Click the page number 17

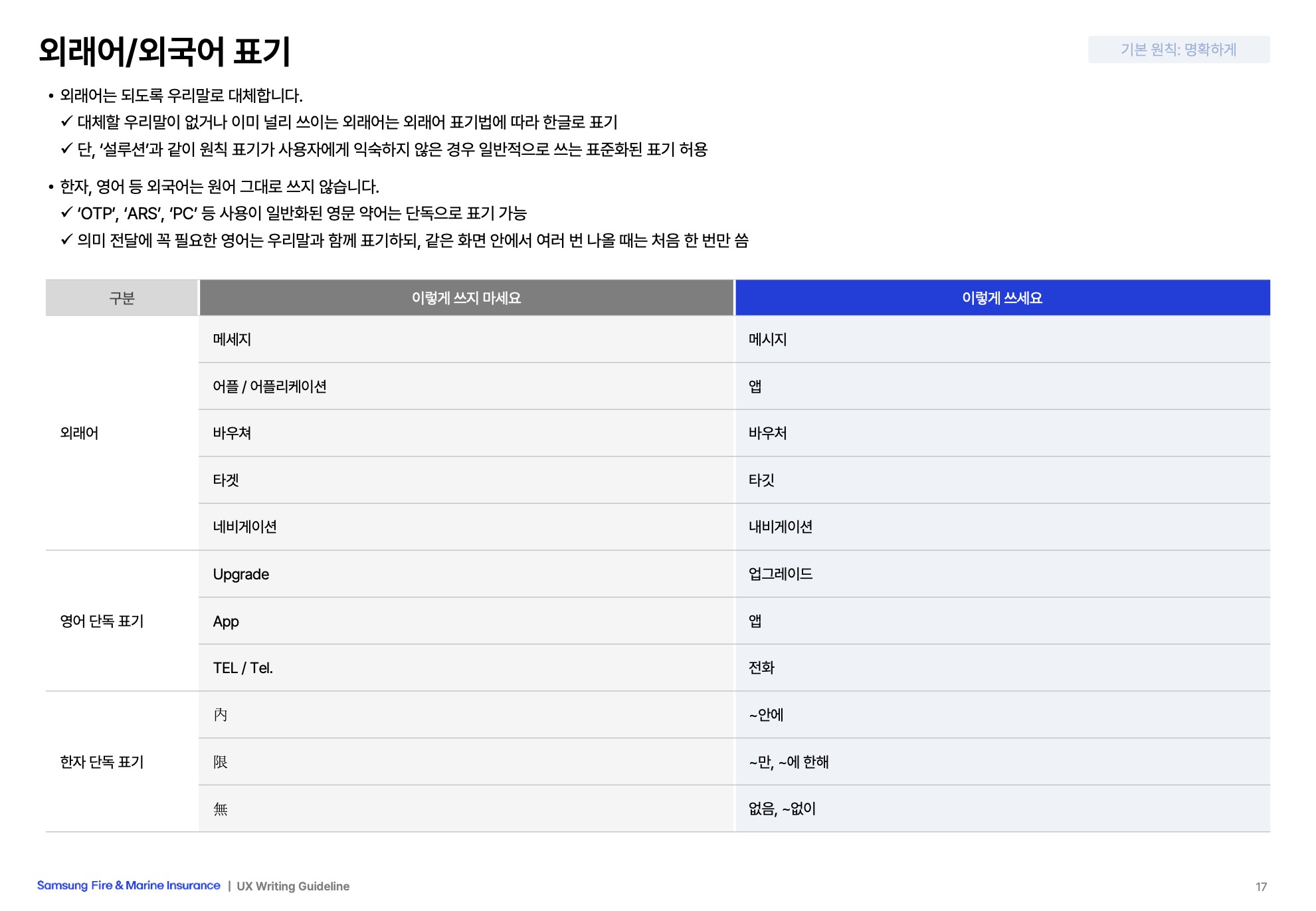tap(1261, 887)
